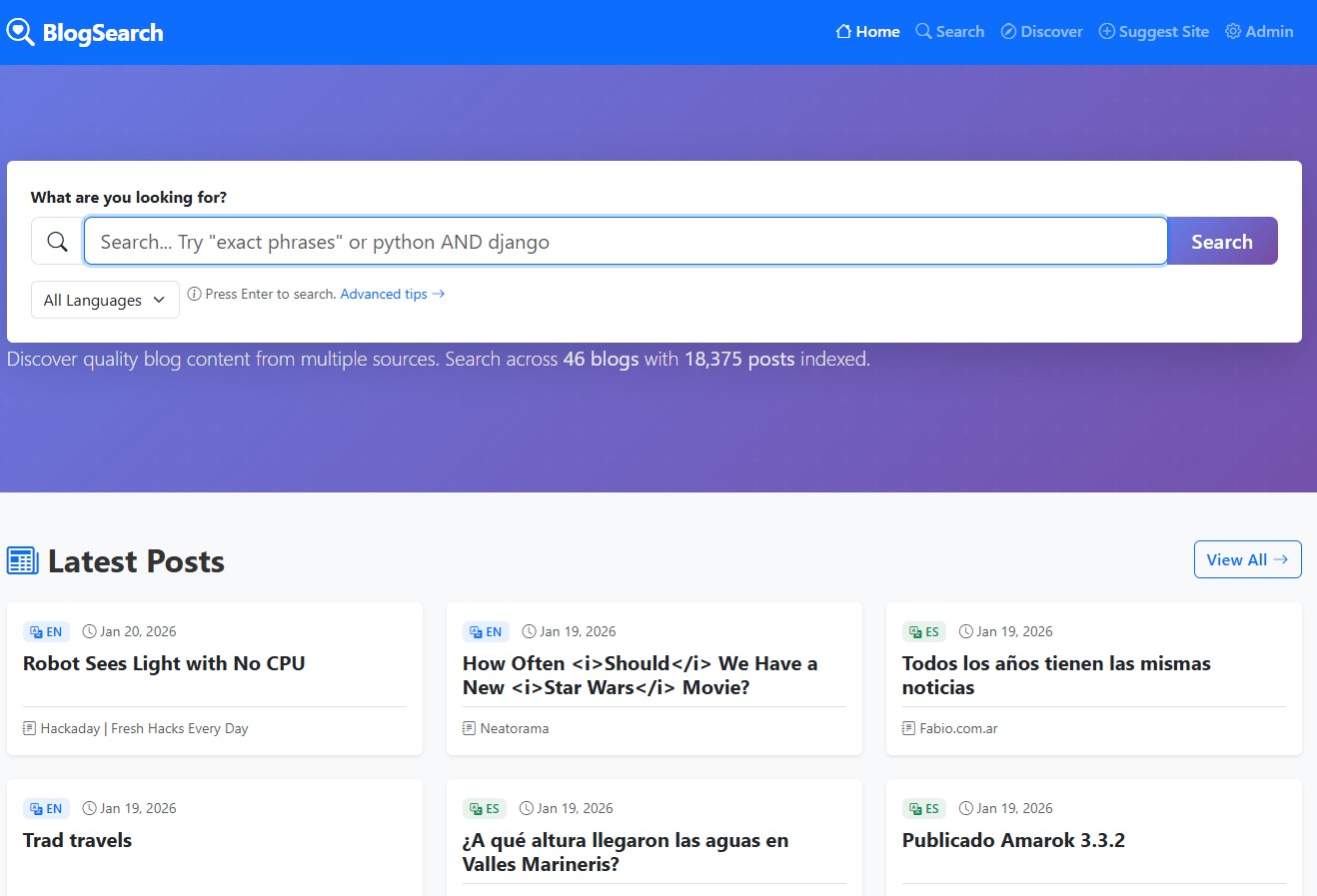The height and width of the screenshot is (896, 1317).
Task: Open the Publicado Amarok 3.3.2 post
Action: tap(1013, 840)
